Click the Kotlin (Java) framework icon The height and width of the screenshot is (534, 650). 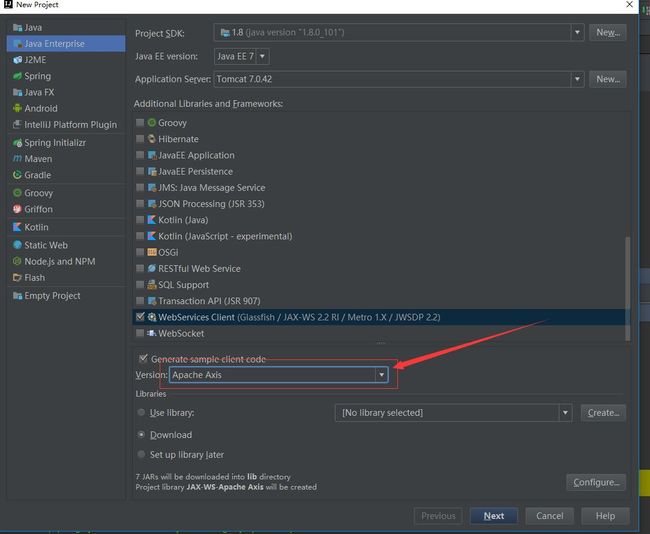[x=152, y=220]
